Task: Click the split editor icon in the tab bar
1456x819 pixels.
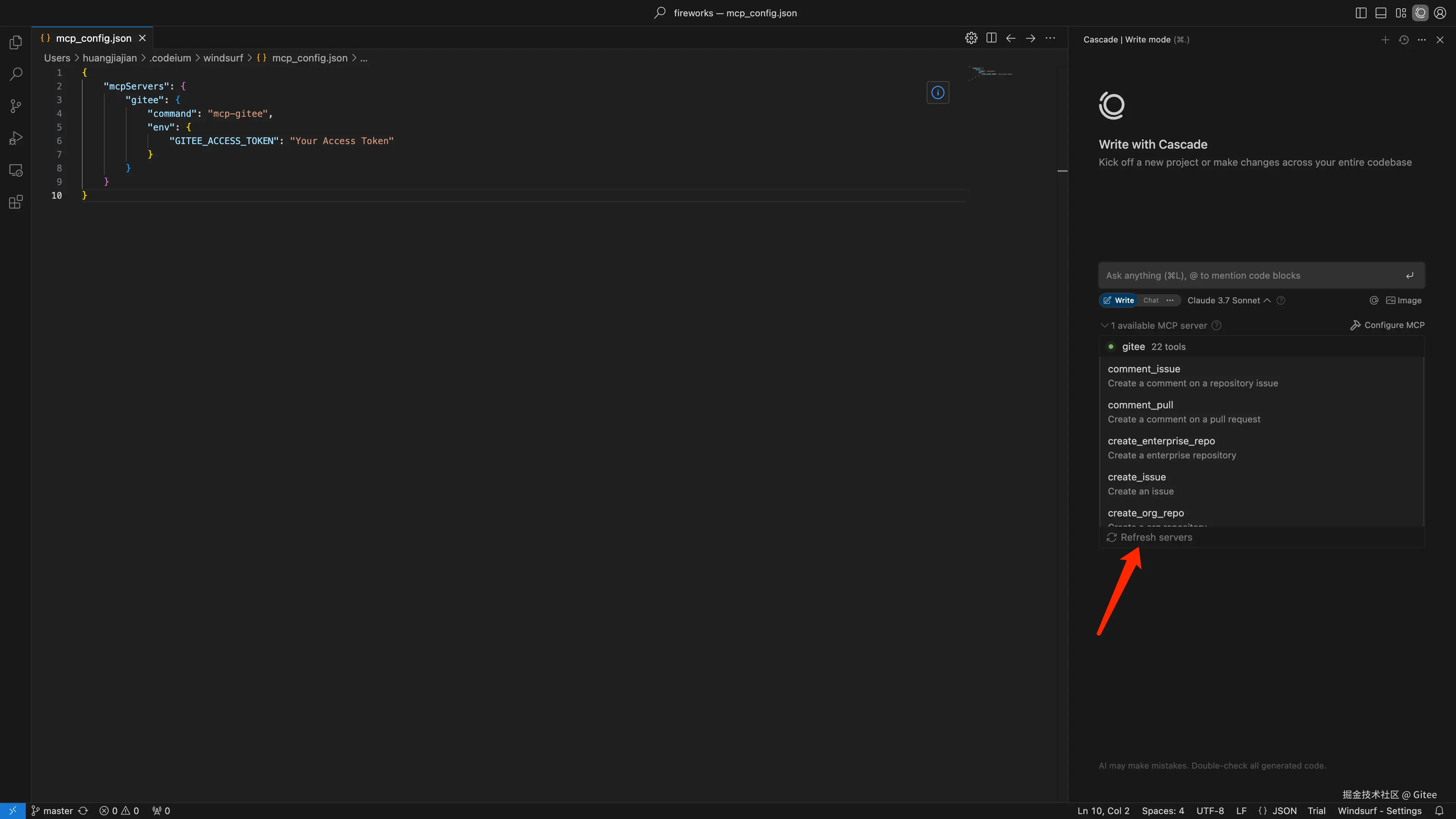Action: 991,38
